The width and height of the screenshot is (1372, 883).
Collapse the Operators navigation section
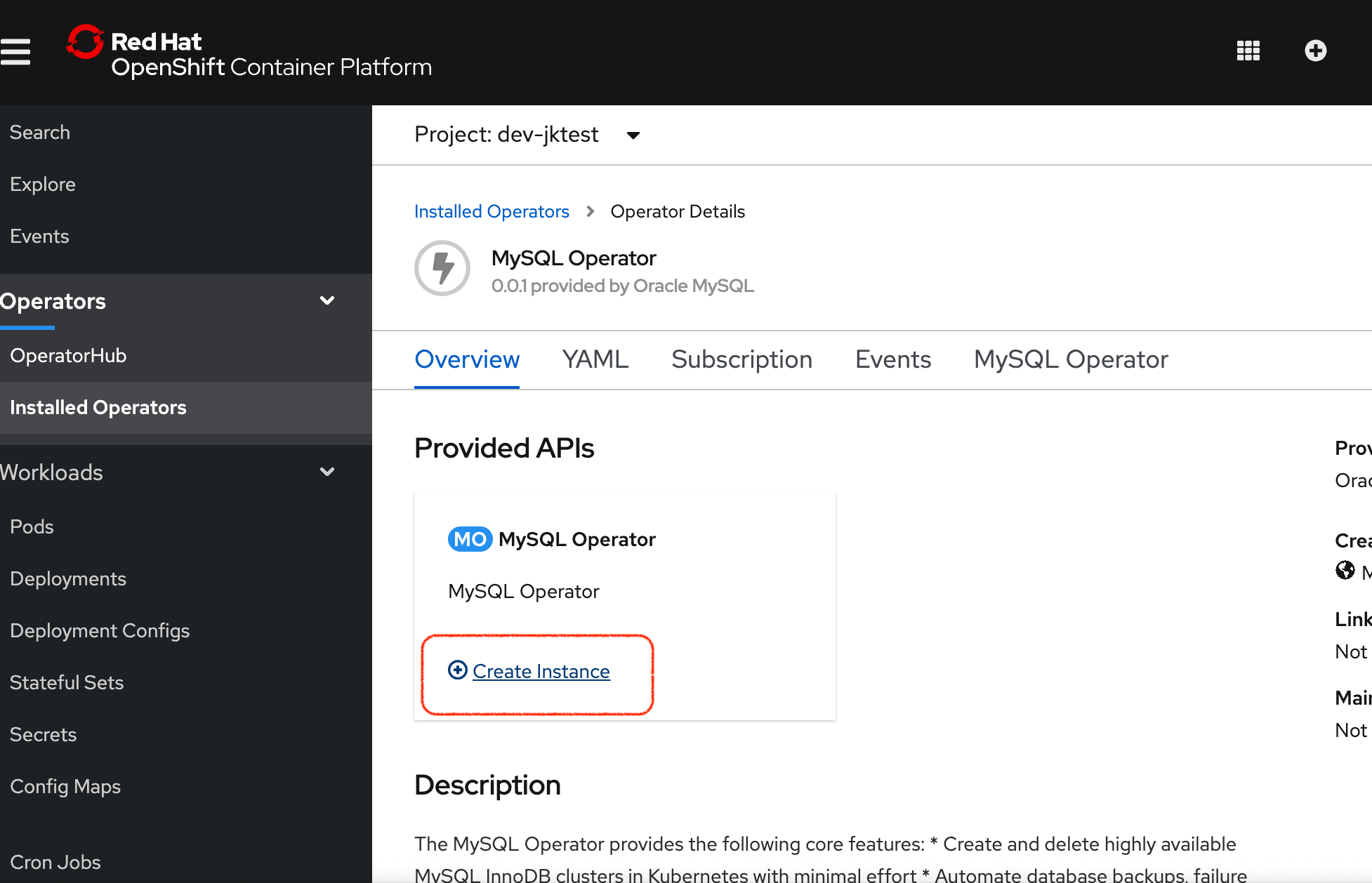point(326,301)
